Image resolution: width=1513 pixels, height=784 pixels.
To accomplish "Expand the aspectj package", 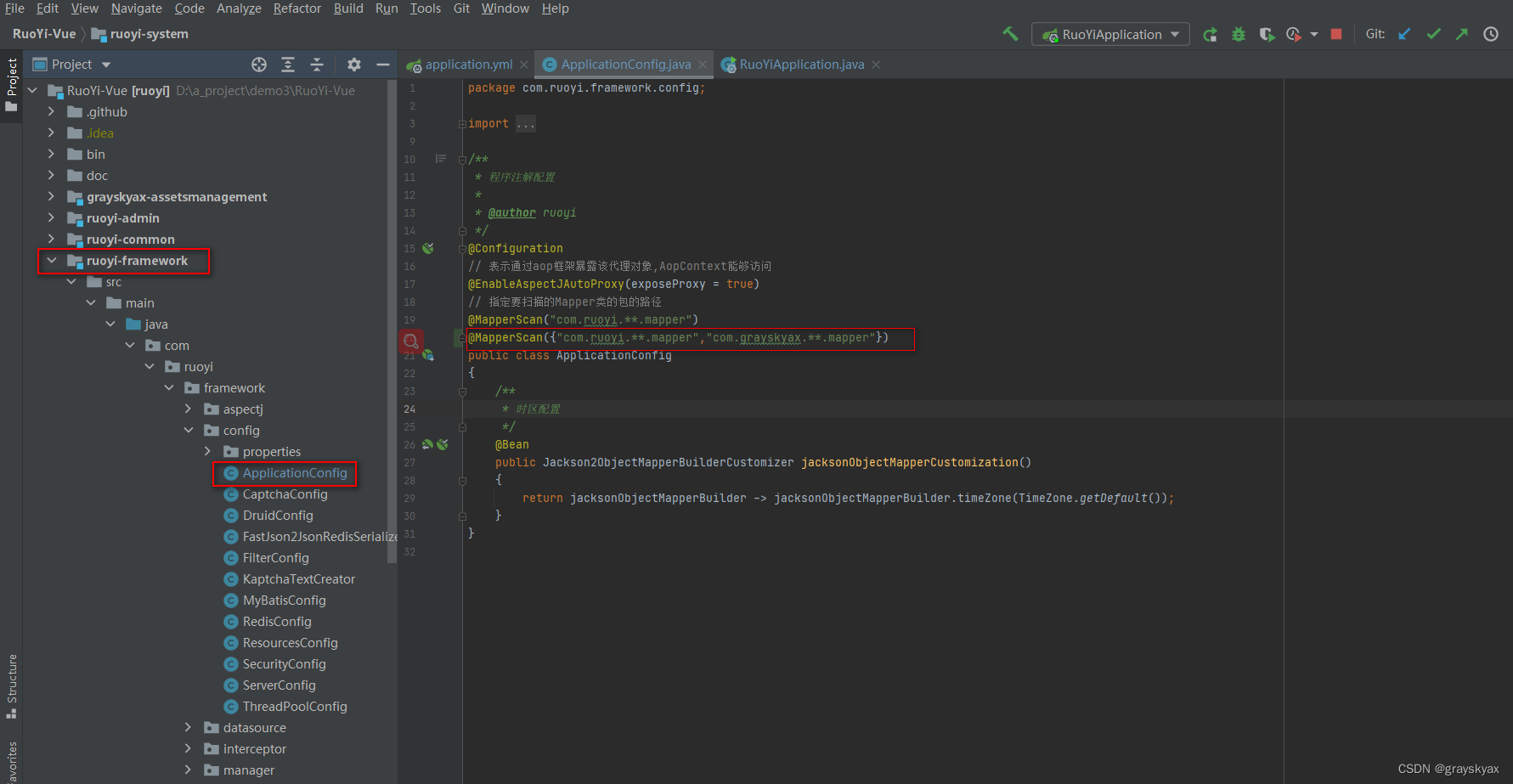I will (188, 409).
